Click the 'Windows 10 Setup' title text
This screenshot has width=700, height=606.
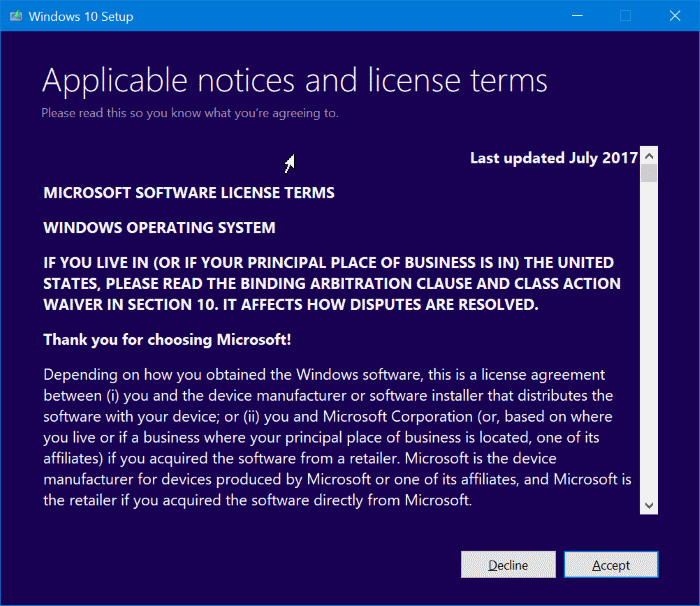click(81, 16)
